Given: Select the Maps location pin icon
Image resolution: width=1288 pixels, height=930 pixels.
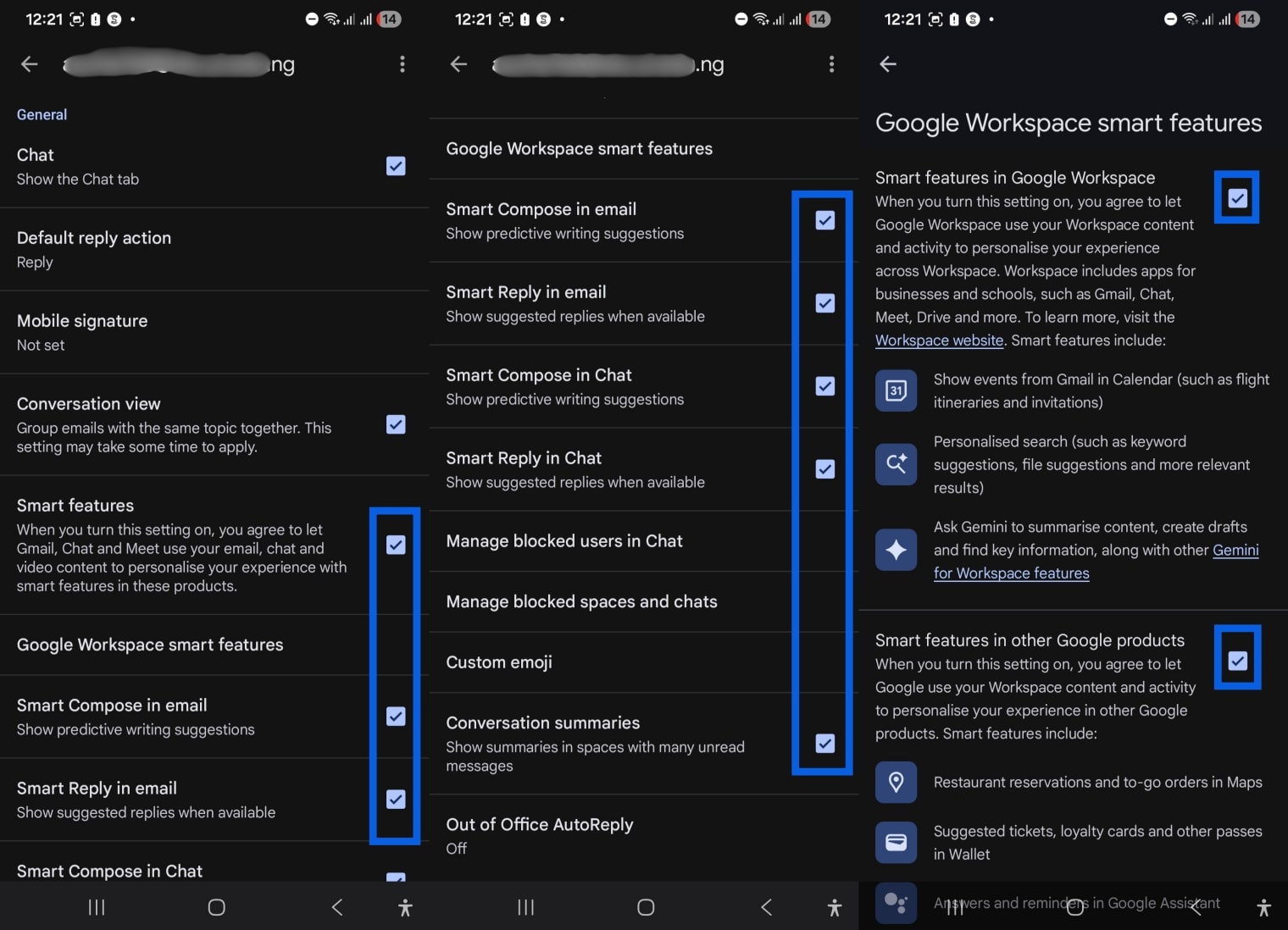Looking at the screenshot, I should click(896, 782).
